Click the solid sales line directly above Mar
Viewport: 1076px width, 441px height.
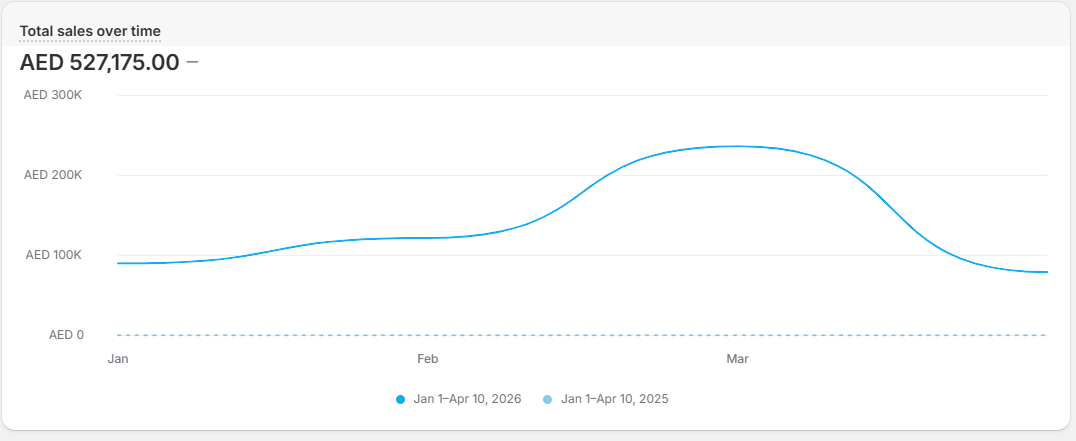pos(738,146)
